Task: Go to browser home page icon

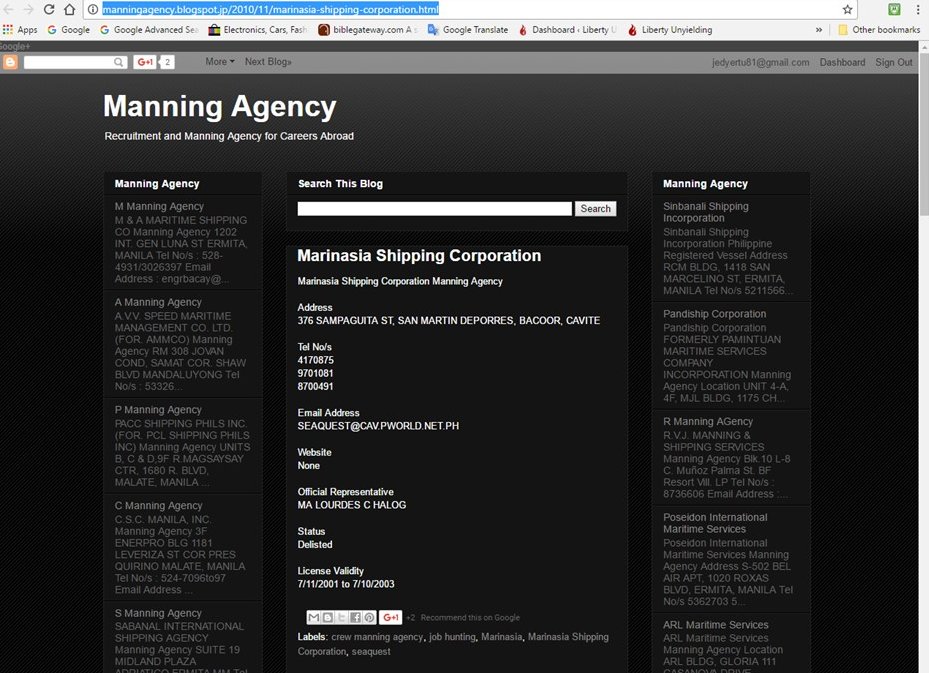Action: 70,9
